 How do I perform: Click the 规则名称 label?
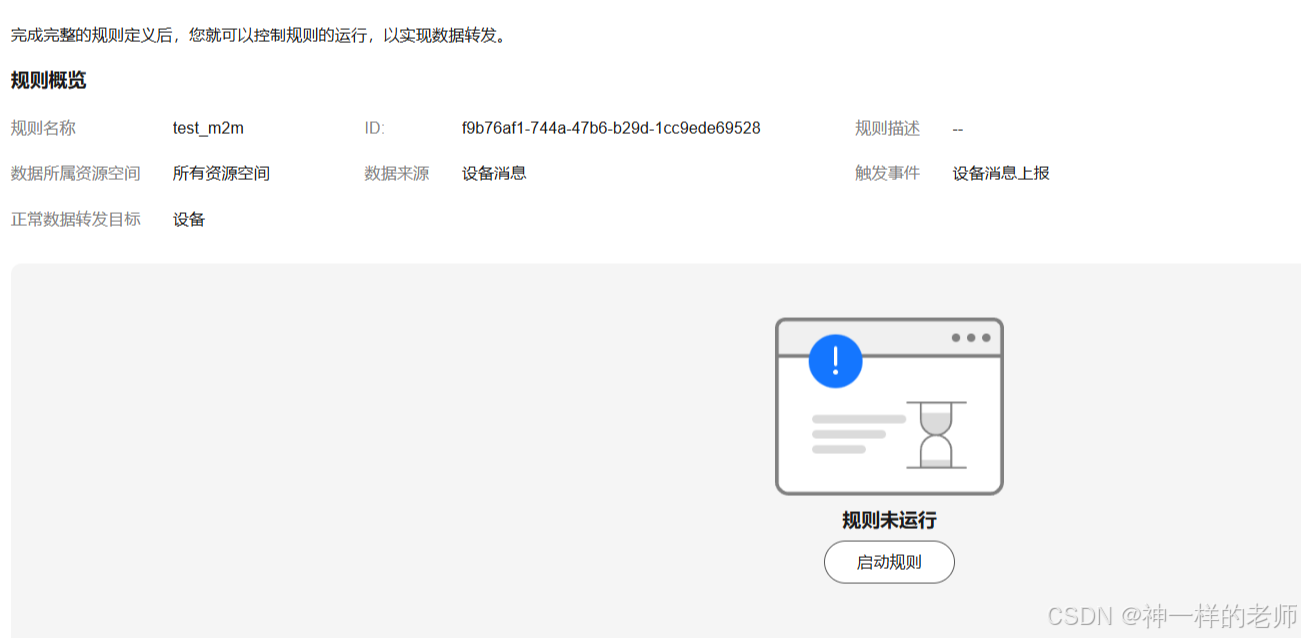(43, 128)
